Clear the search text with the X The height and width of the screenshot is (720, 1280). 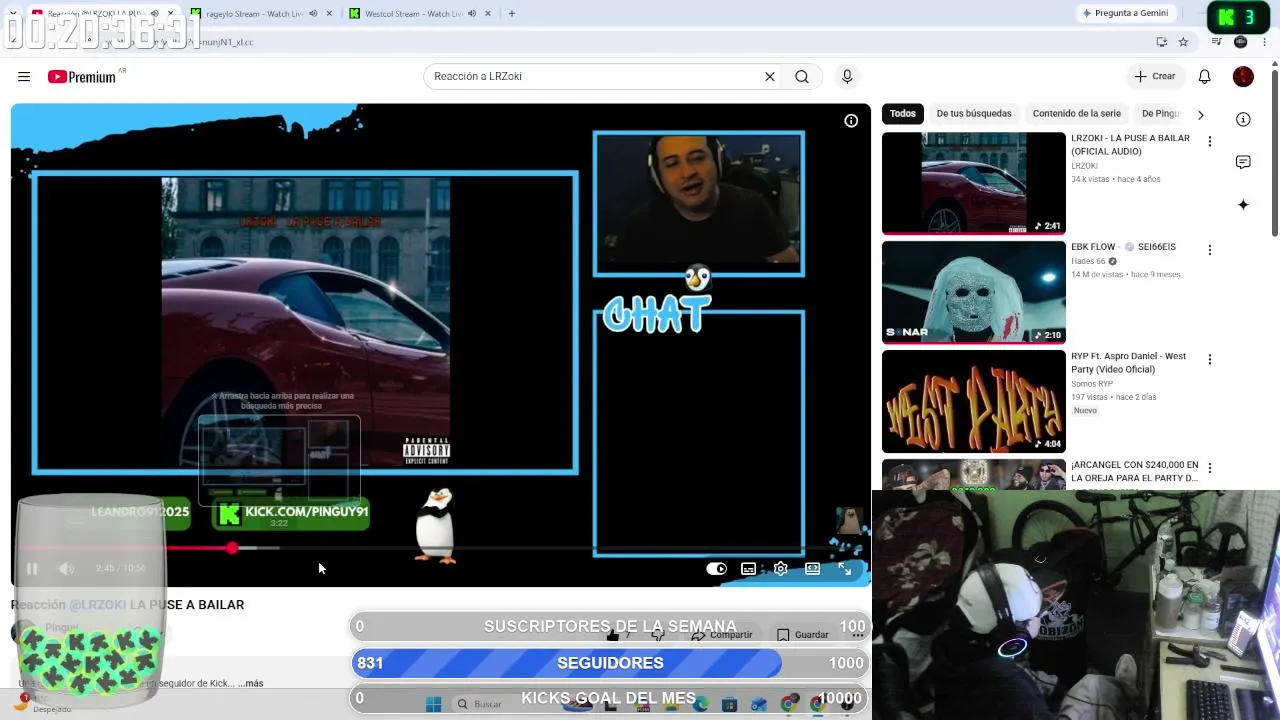[x=770, y=76]
